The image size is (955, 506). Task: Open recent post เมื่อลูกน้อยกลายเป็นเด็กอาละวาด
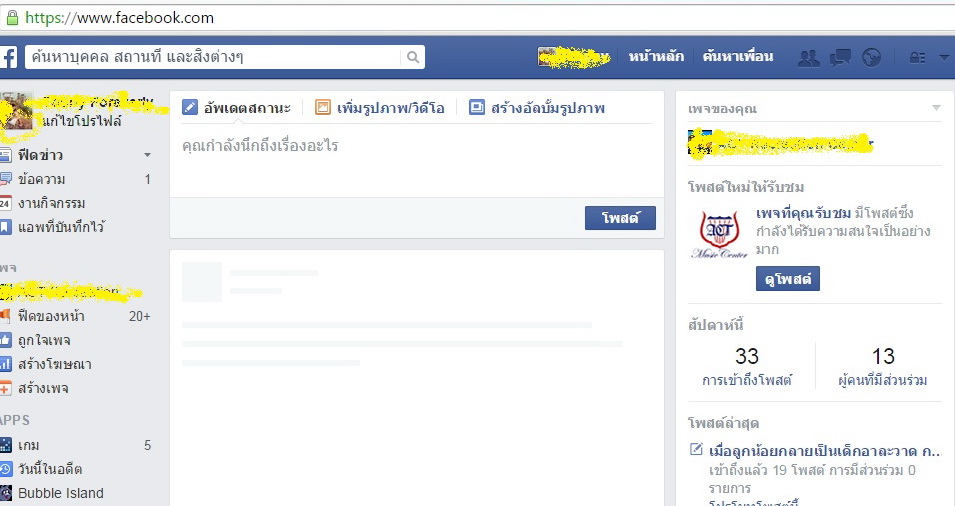tap(825, 451)
